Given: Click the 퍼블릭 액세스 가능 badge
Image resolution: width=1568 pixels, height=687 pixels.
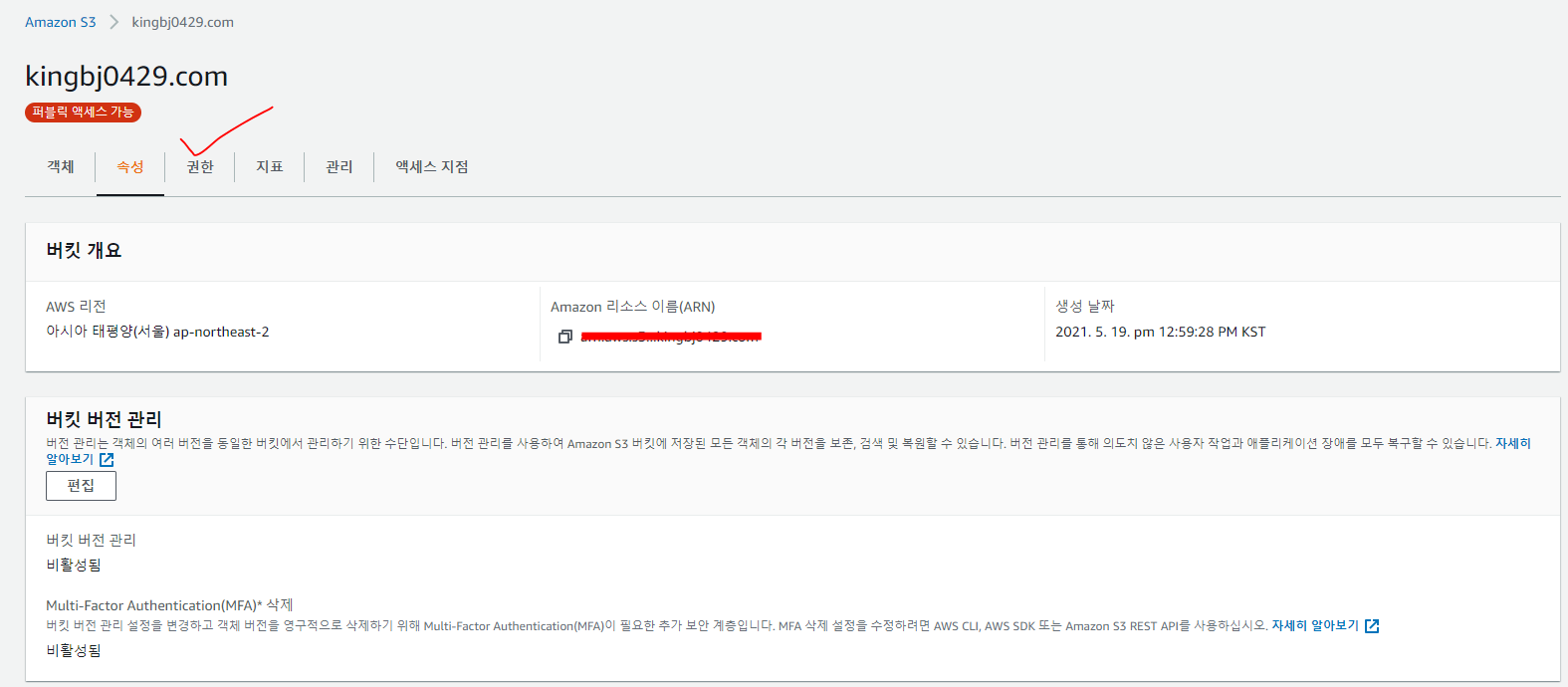Looking at the screenshot, I should coord(83,113).
